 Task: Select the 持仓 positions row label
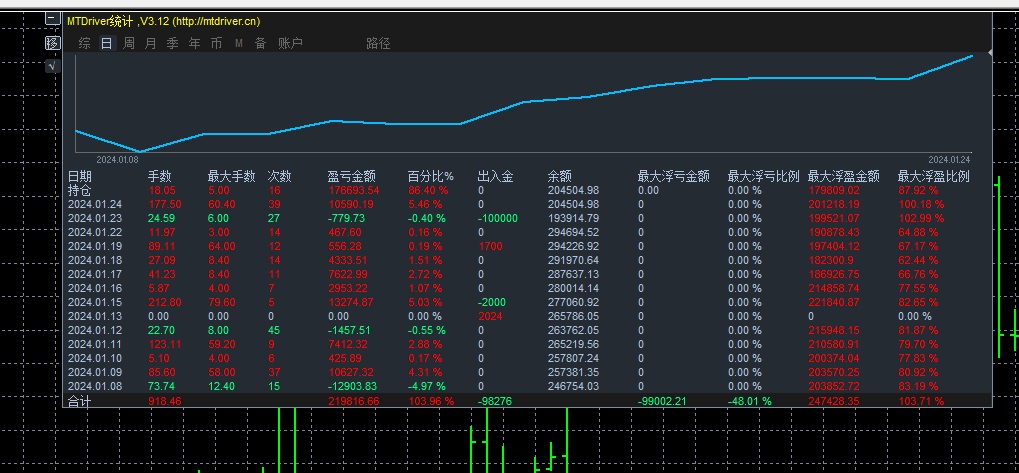coord(80,190)
